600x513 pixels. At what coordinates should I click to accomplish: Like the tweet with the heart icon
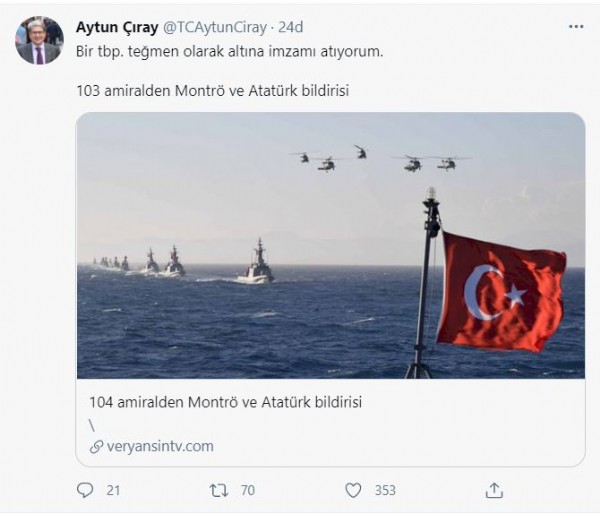353,490
